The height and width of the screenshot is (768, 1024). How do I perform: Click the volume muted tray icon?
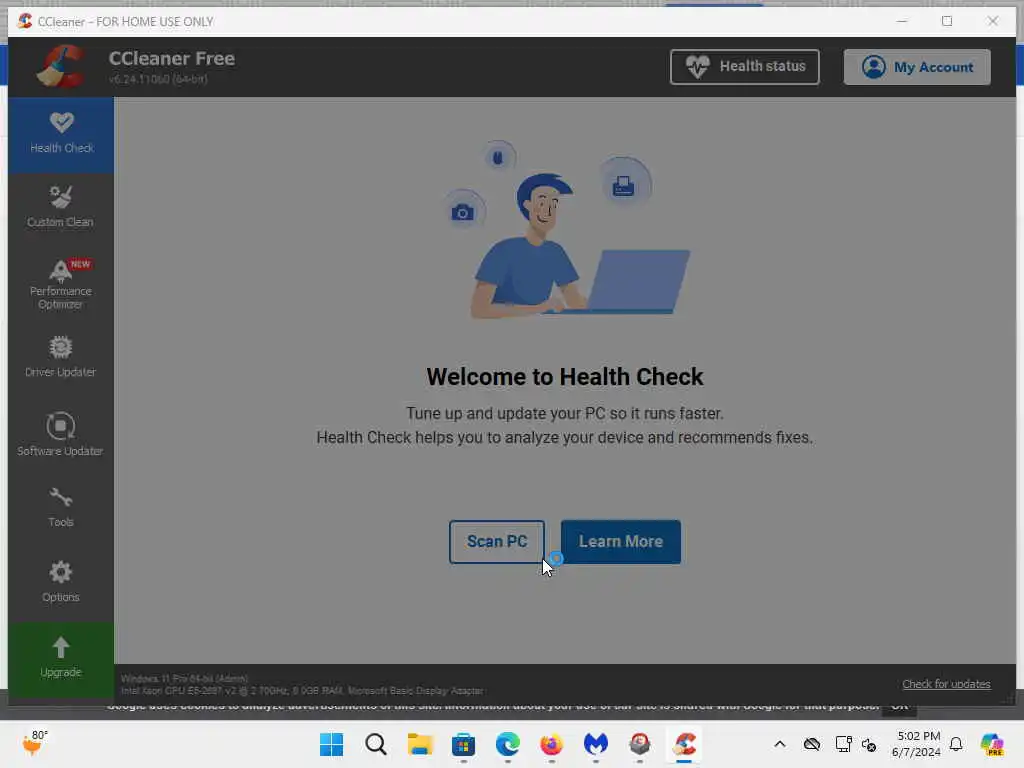tap(869, 744)
